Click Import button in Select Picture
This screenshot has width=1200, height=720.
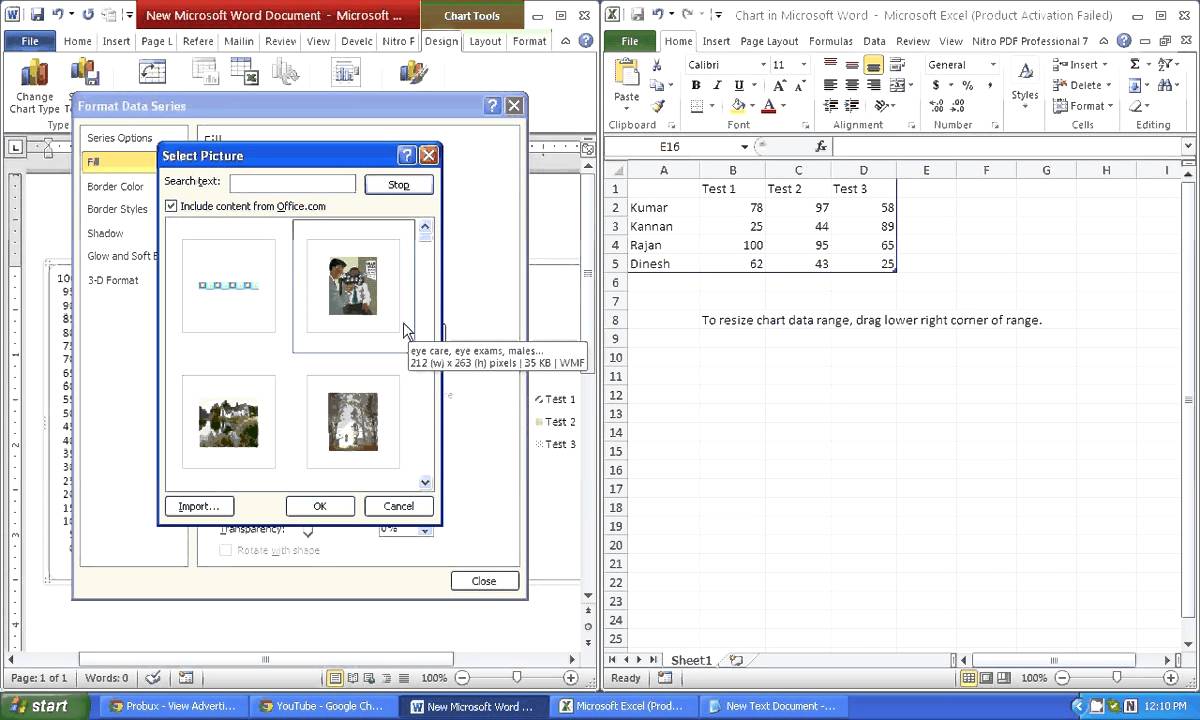[199, 506]
